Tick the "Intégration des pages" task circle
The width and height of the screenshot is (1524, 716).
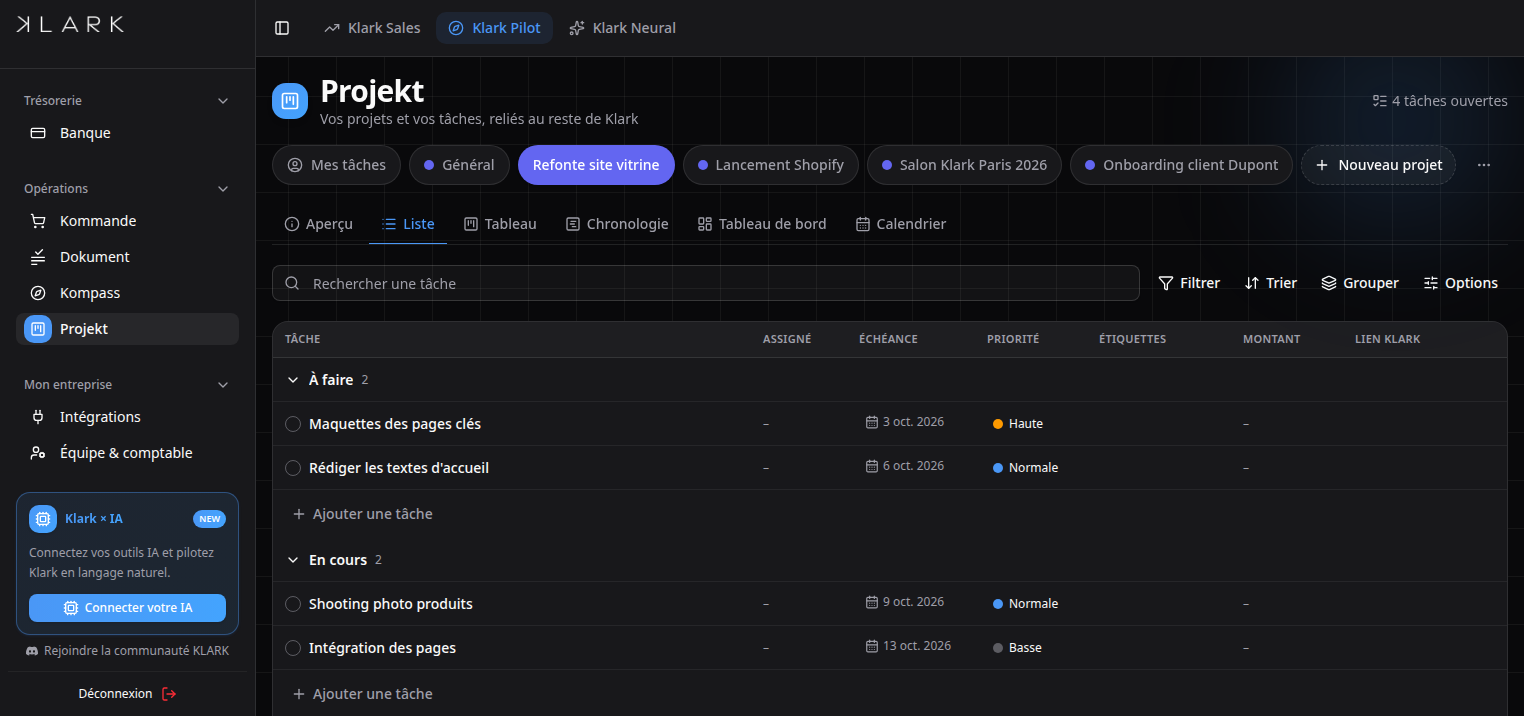(293, 648)
